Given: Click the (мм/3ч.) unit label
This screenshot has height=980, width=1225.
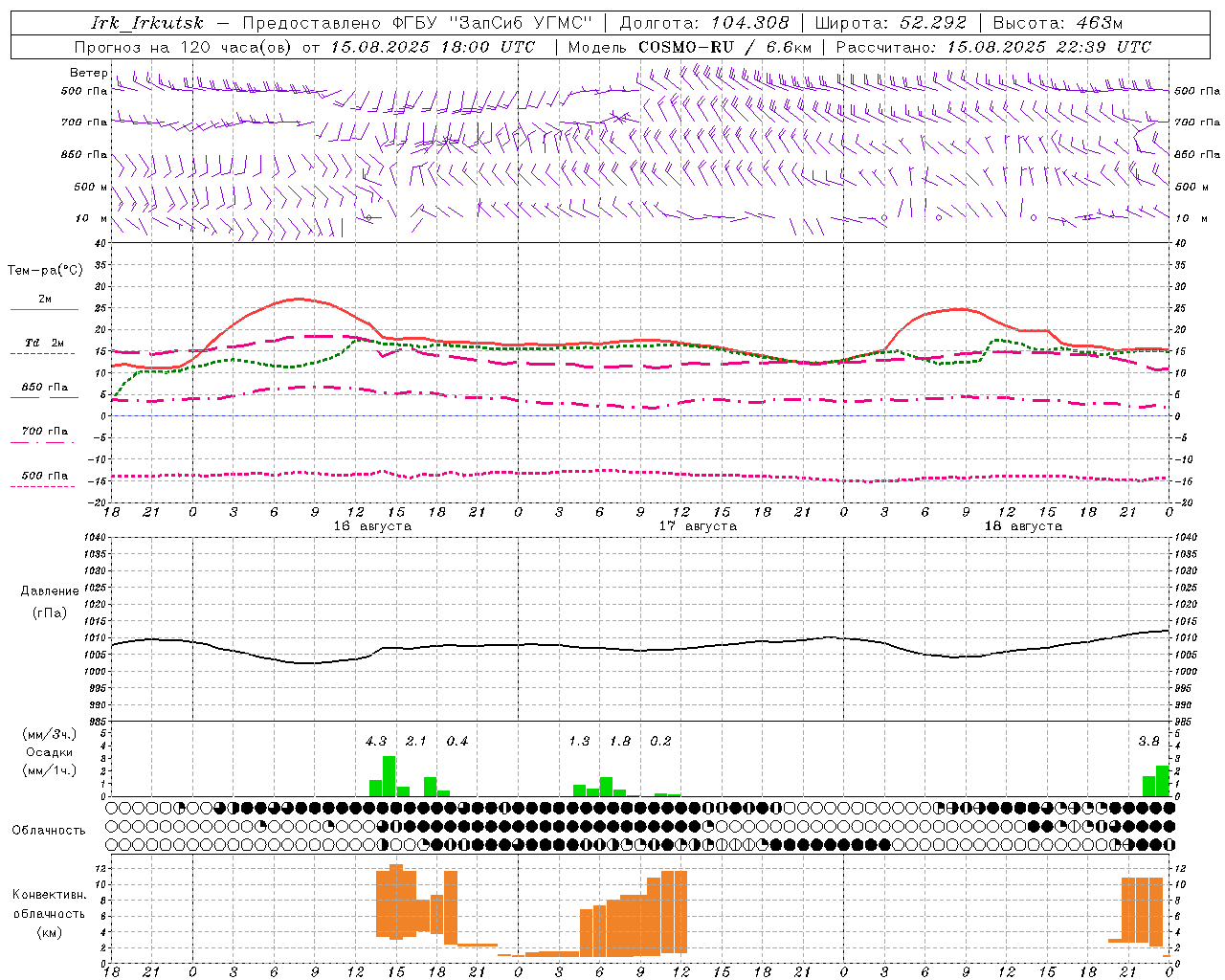Looking at the screenshot, I should (50, 734).
